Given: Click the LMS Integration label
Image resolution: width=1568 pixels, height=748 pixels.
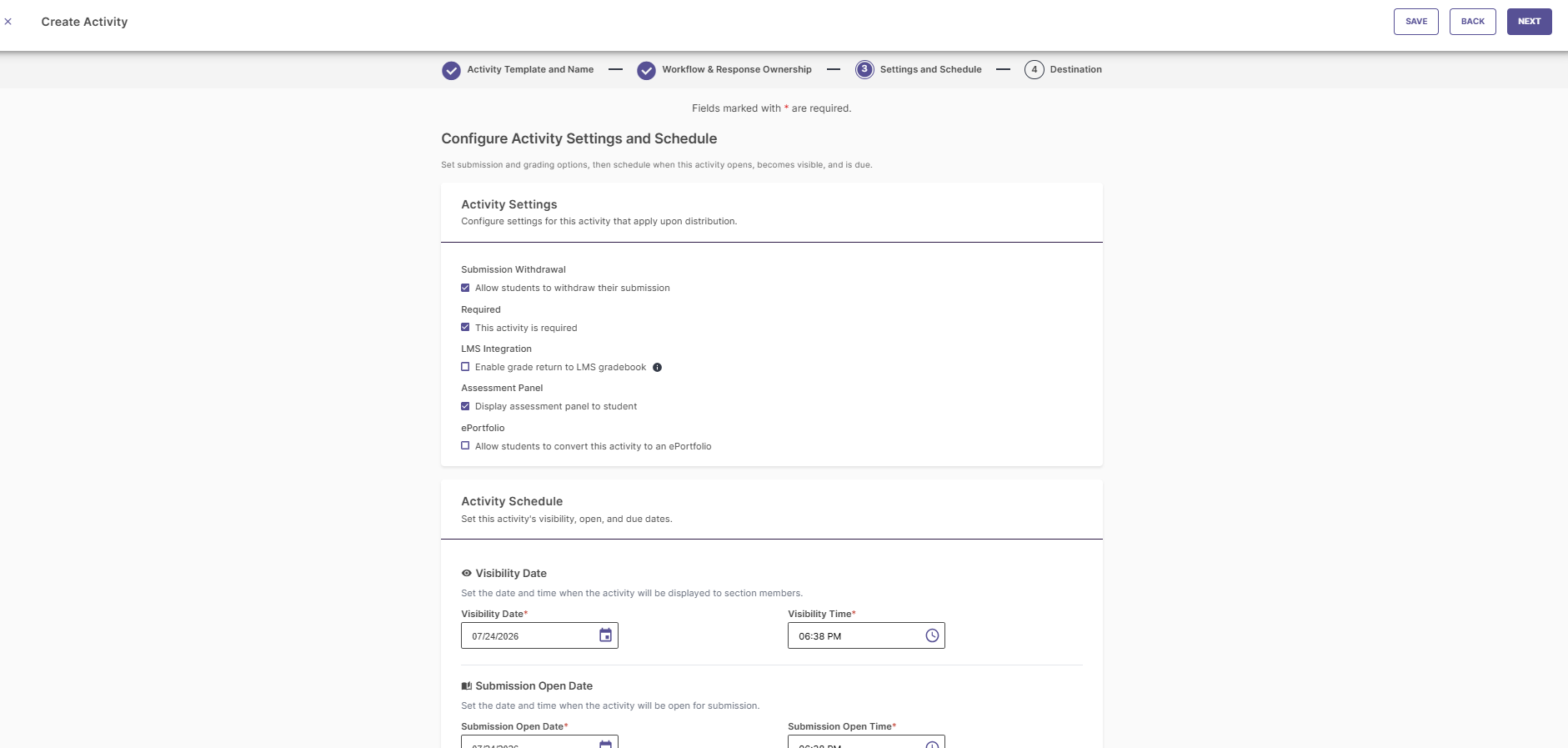Looking at the screenshot, I should click(x=496, y=349).
